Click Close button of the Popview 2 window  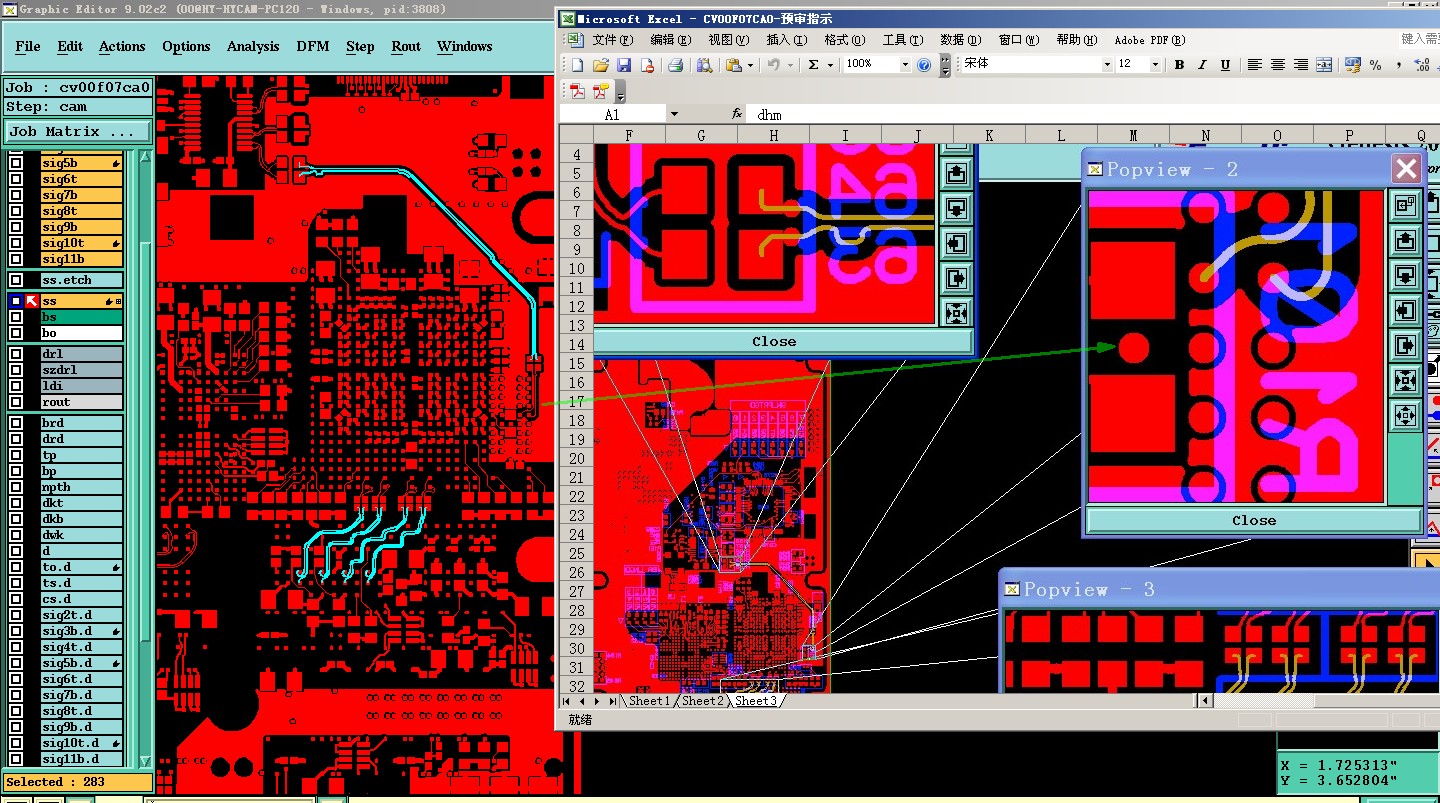click(x=1254, y=520)
